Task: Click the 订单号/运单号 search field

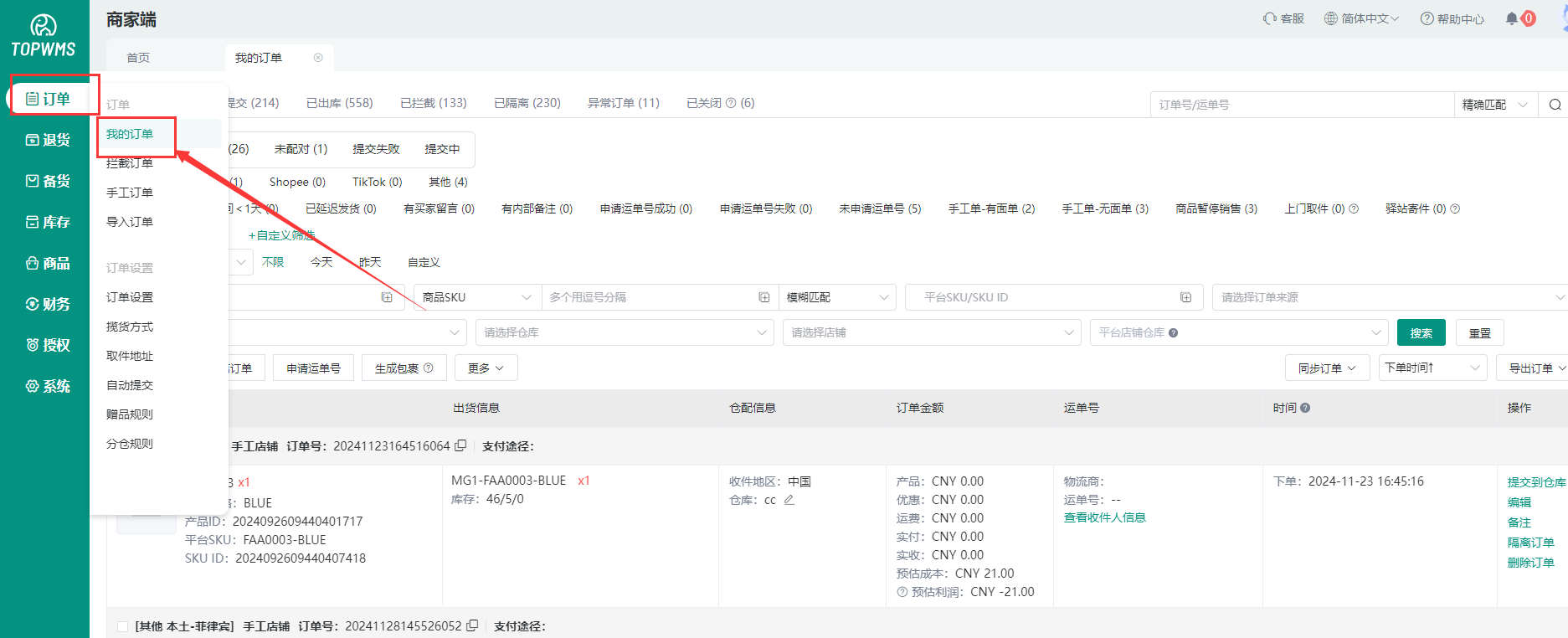Action: 1302,105
